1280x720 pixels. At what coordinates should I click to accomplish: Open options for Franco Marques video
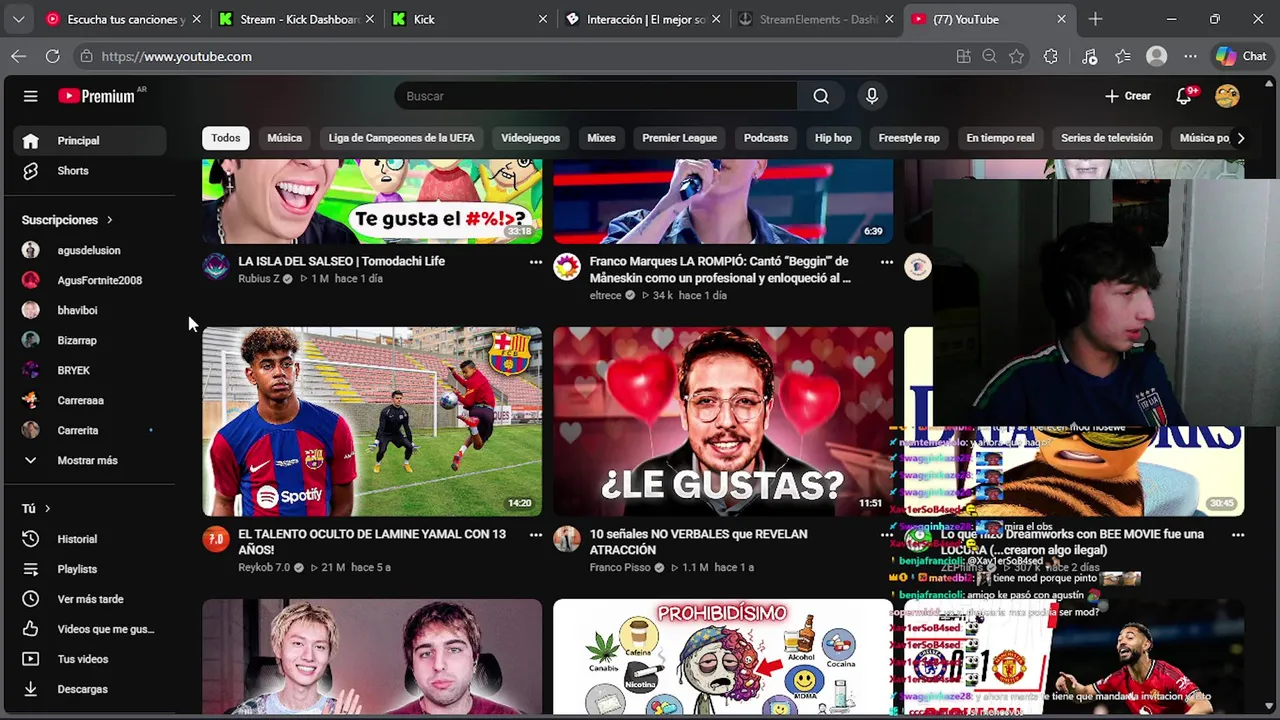pos(886,262)
